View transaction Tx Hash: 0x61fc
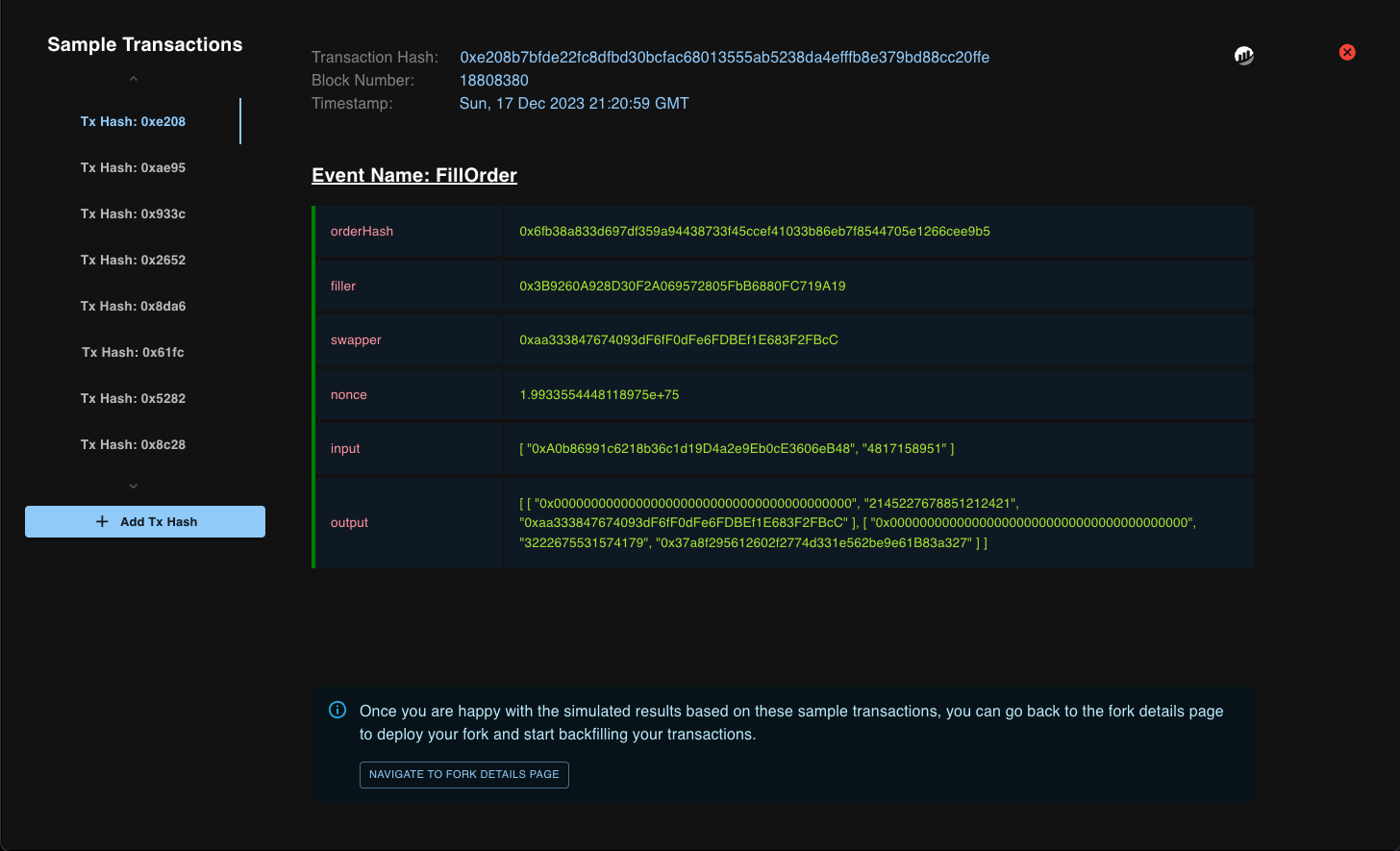1400x851 pixels. point(133,353)
